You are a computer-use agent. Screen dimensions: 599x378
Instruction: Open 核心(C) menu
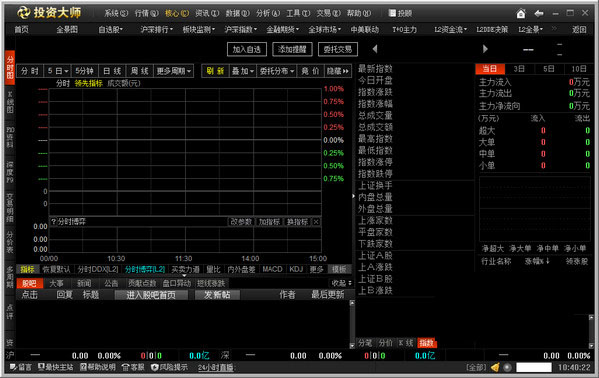point(177,13)
